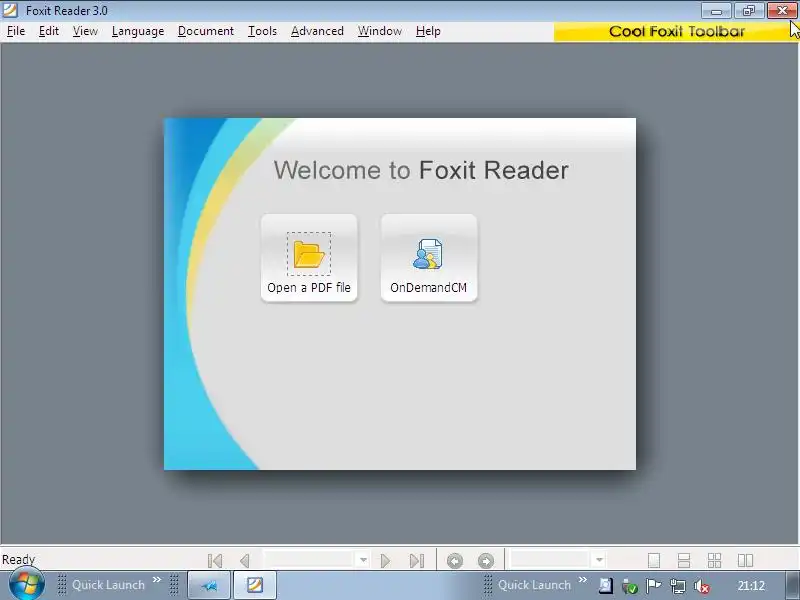Go to last page icon

[417, 561]
